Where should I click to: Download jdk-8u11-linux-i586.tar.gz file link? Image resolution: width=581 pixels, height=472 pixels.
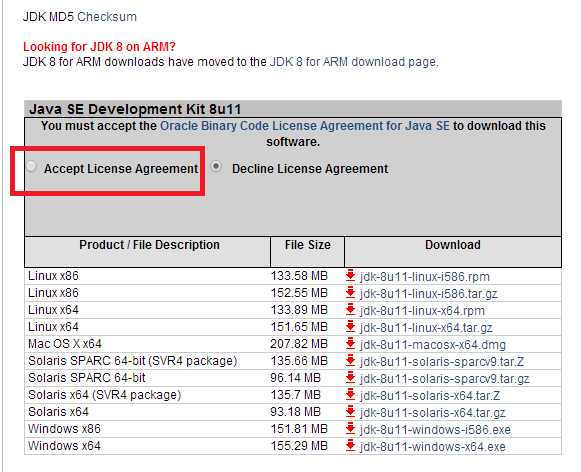point(429,294)
